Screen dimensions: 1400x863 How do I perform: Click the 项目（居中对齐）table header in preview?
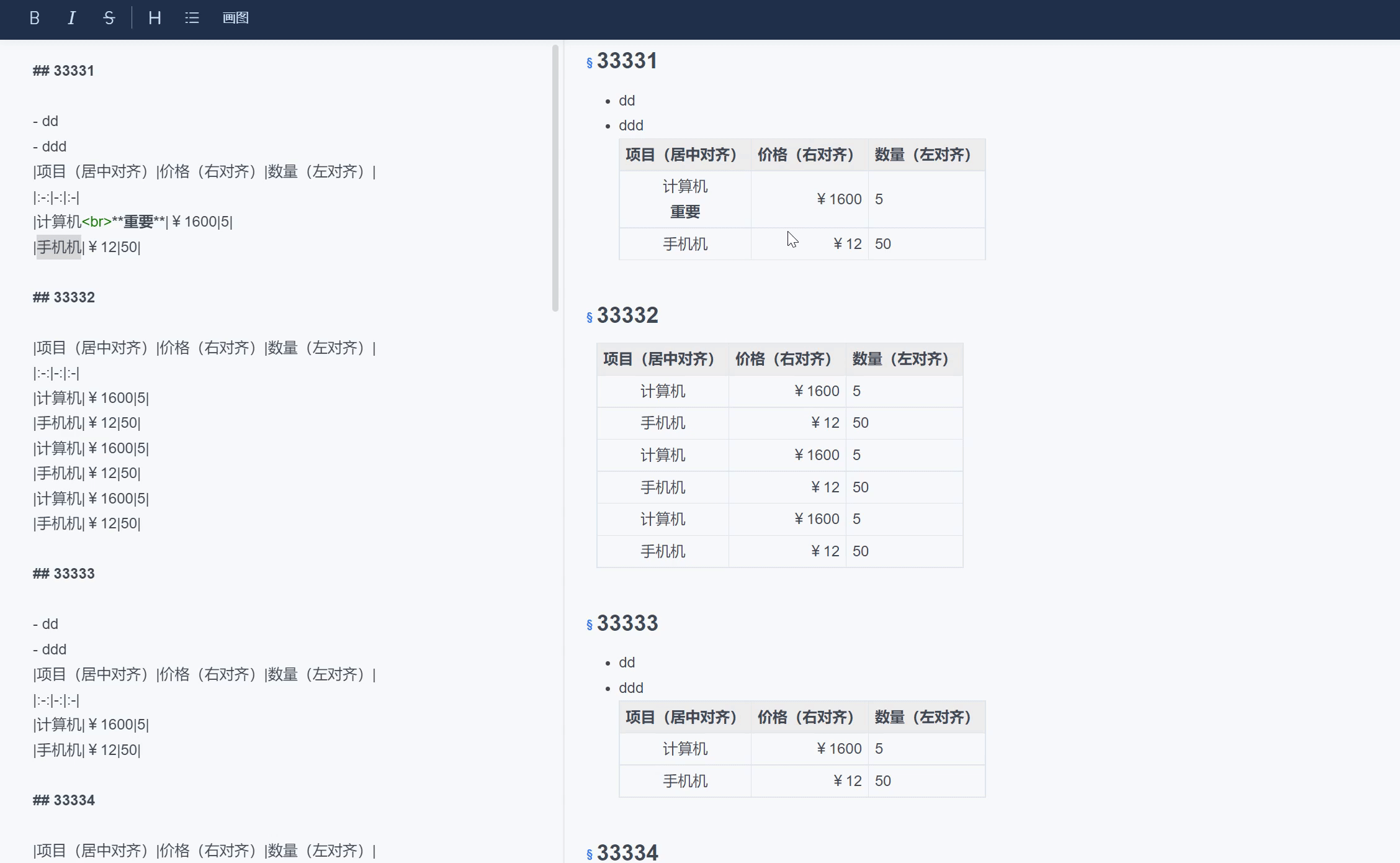coord(681,155)
